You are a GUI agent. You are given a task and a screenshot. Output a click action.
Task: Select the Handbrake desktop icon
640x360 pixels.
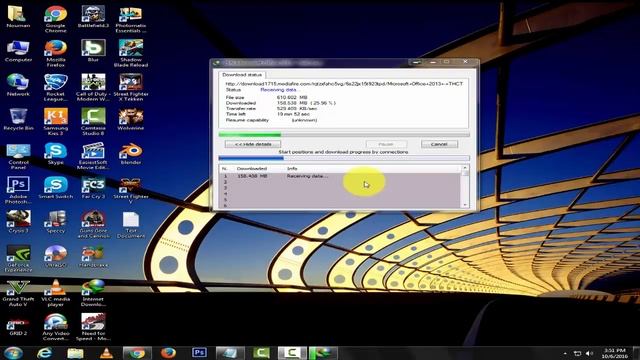93,256
